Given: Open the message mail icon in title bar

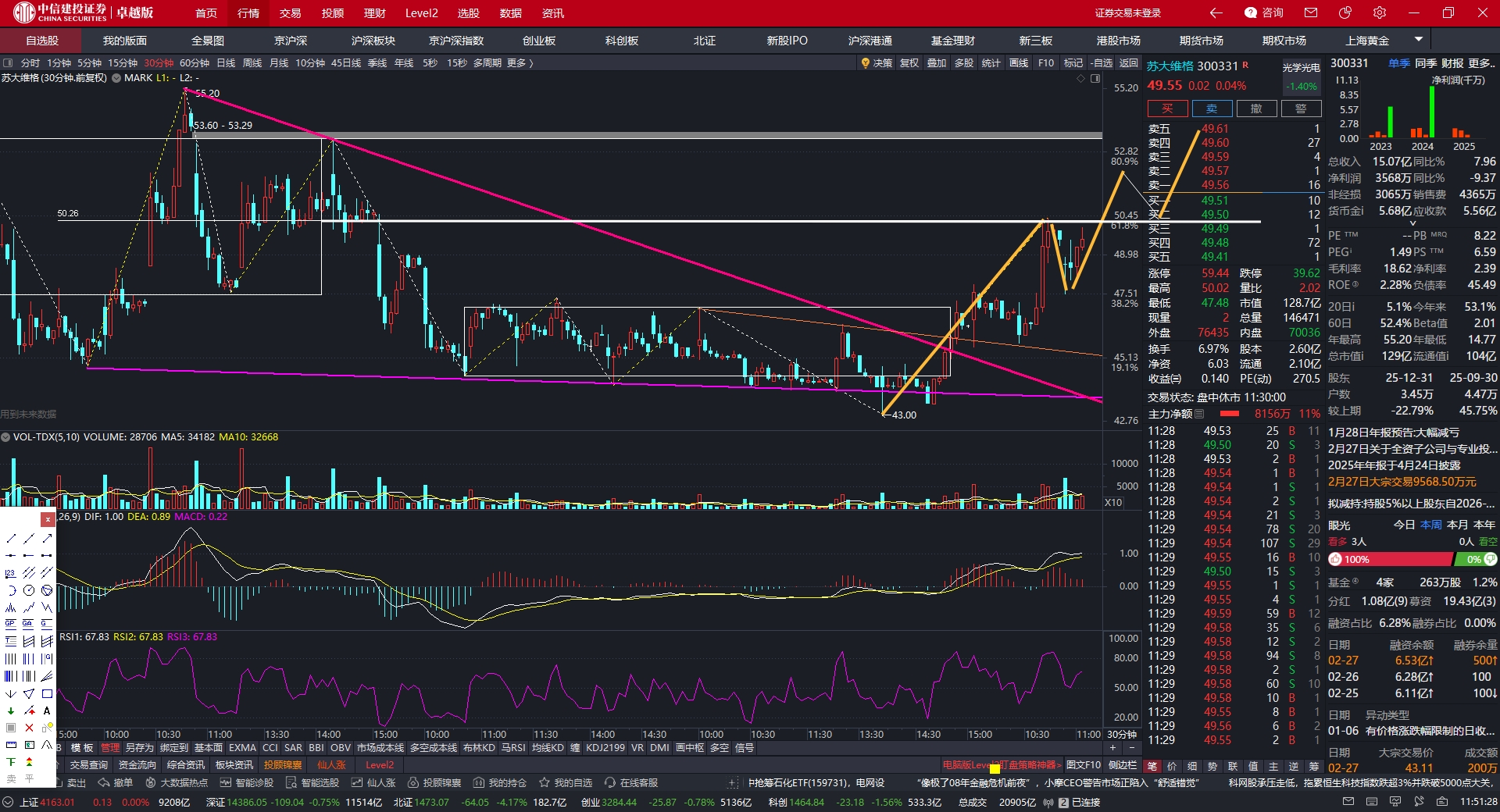Looking at the screenshot, I should pos(1311,12).
